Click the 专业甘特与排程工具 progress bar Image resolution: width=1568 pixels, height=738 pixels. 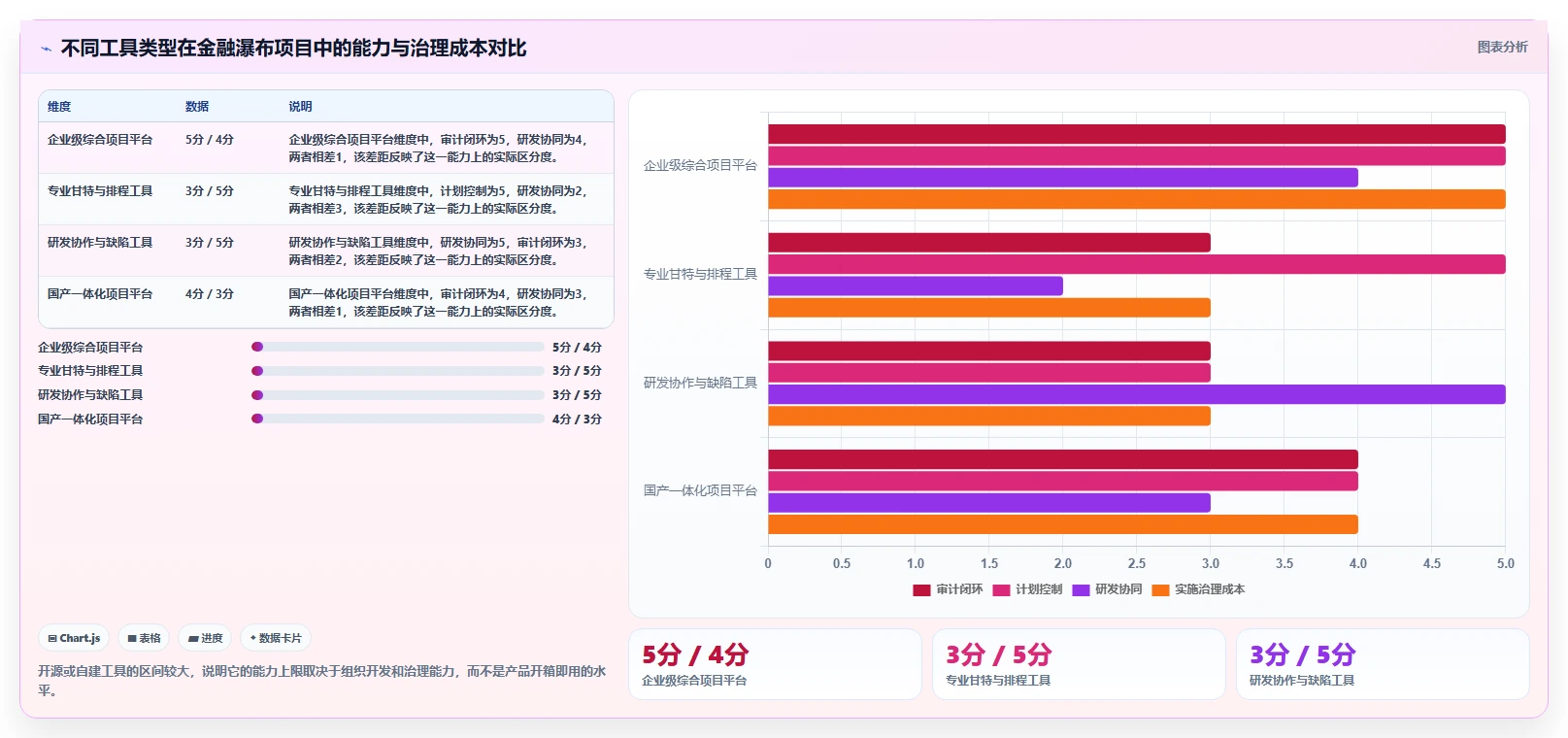click(398, 371)
